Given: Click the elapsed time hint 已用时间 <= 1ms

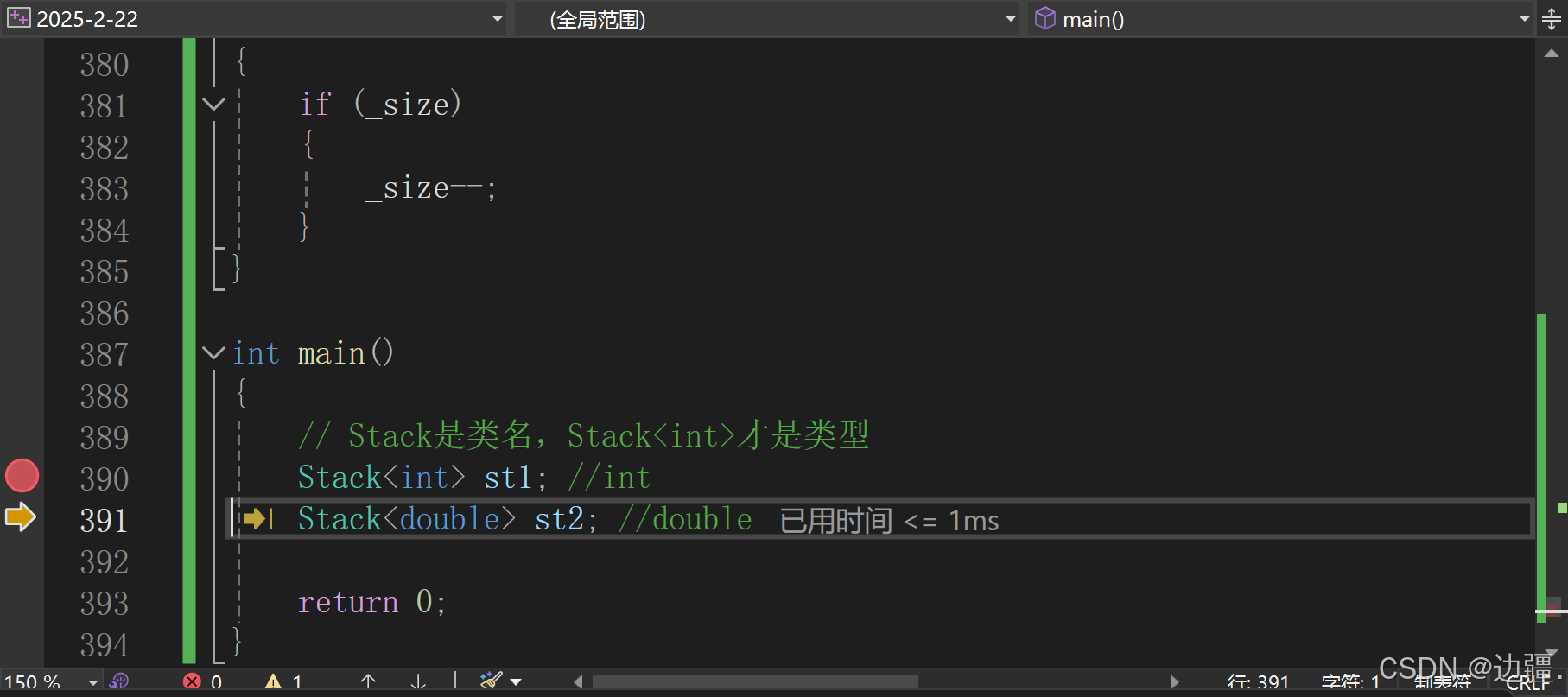Looking at the screenshot, I should [x=889, y=521].
